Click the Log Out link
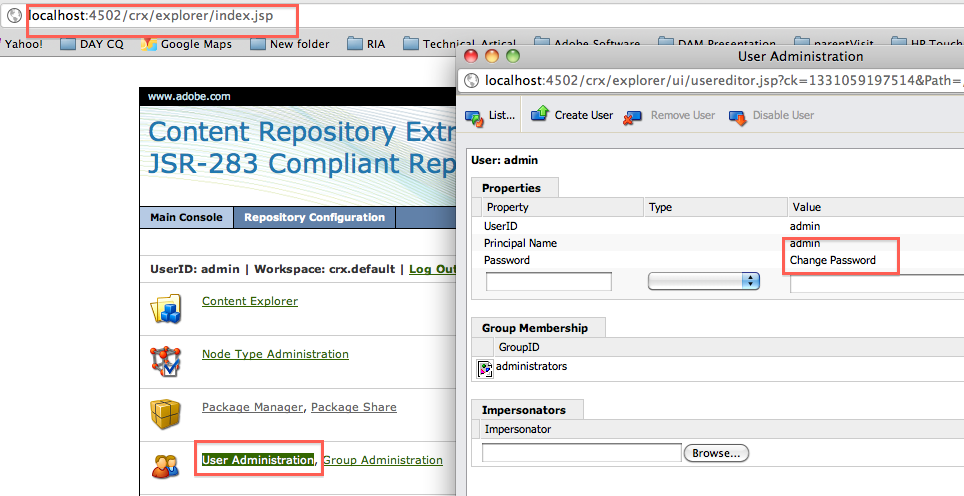The height and width of the screenshot is (496, 964). (432, 269)
